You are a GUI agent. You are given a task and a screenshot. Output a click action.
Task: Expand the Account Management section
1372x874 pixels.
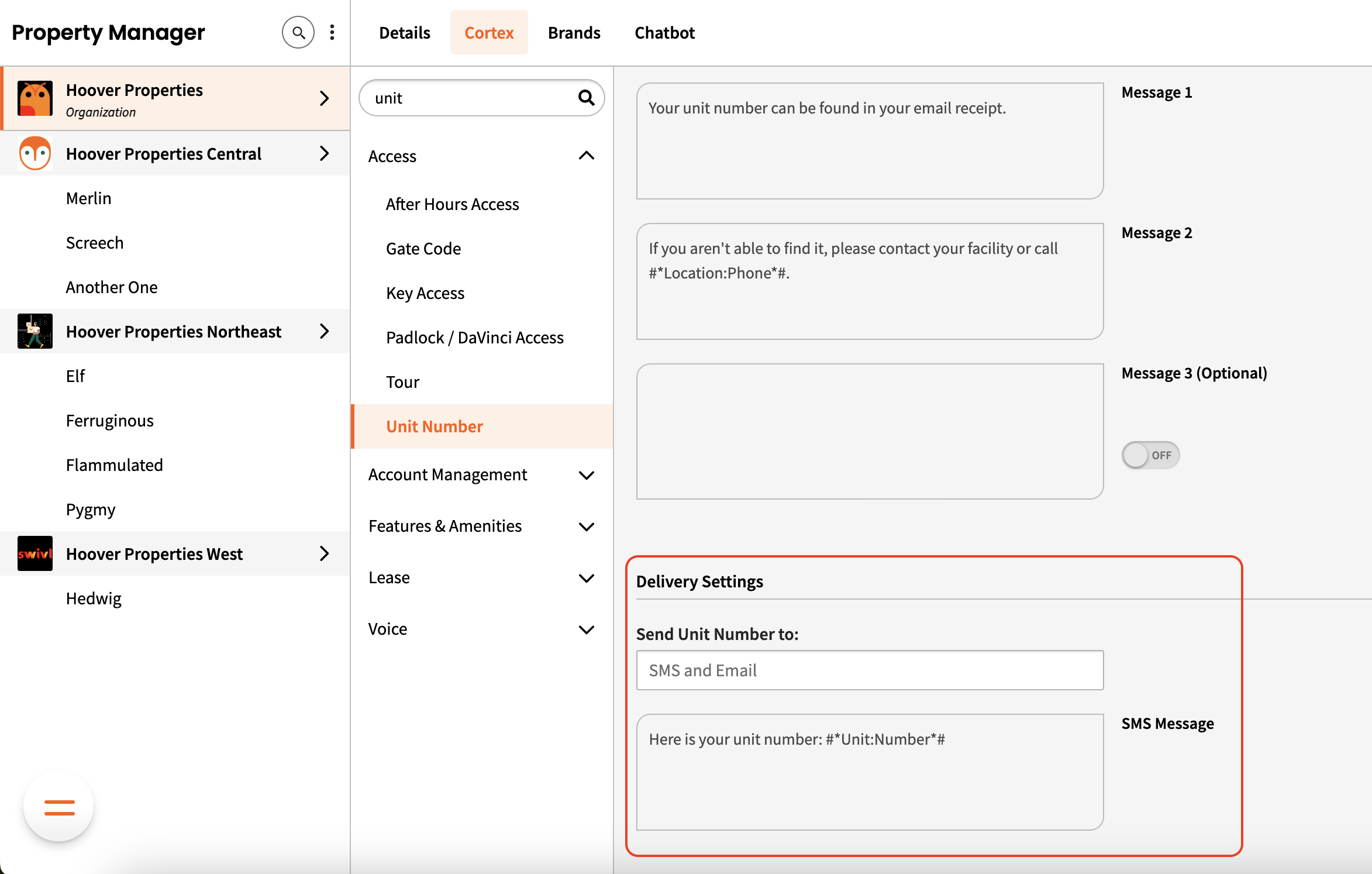[x=586, y=475]
